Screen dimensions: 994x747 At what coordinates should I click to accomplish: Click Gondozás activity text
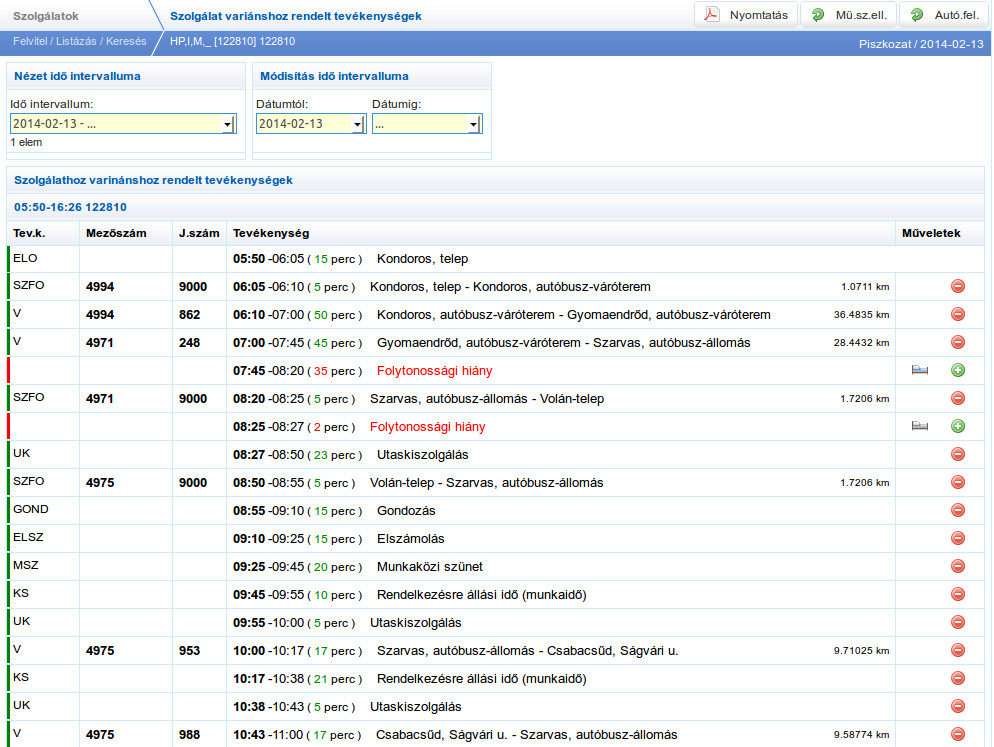tap(406, 511)
